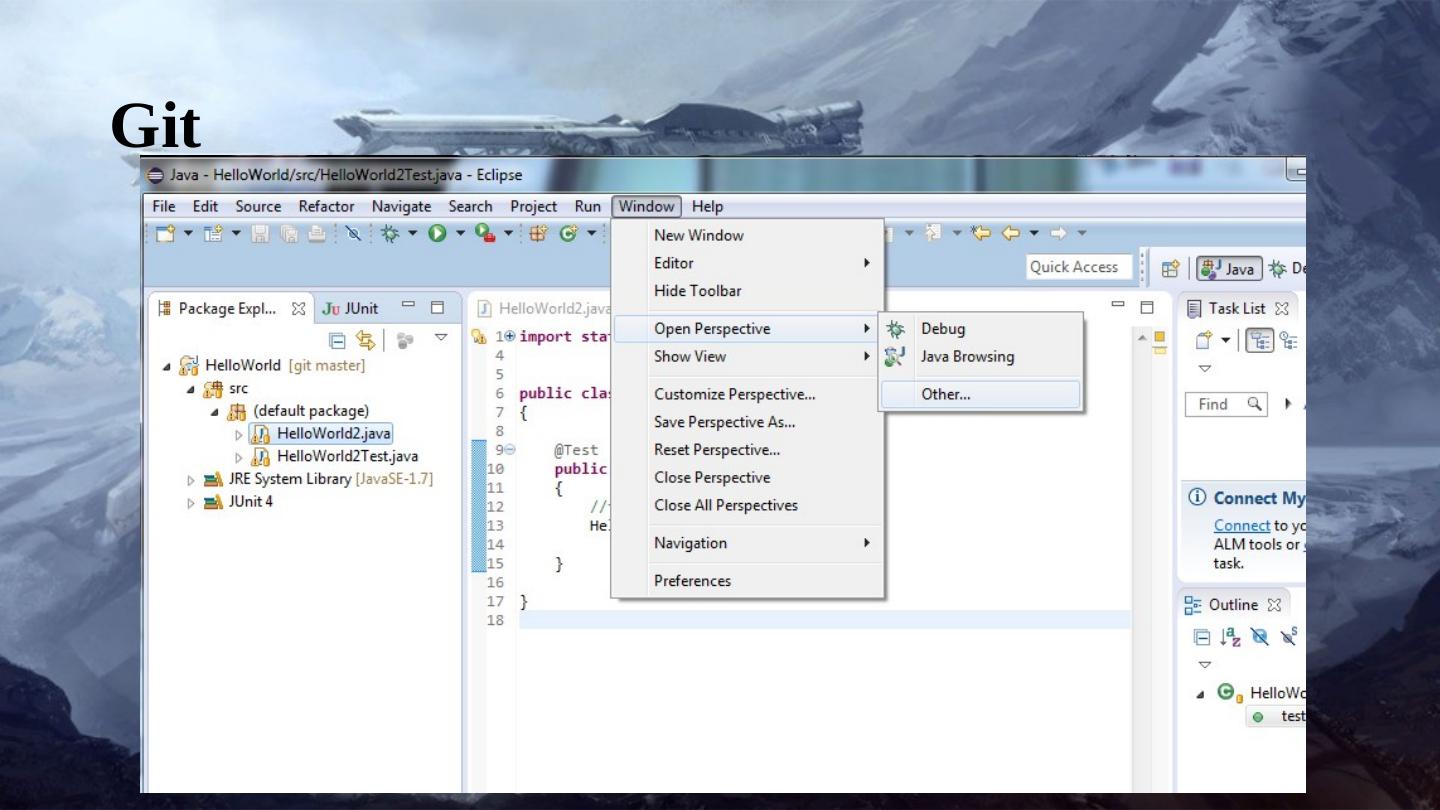Switch to the JUnit tab
Image resolution: width=1440 pixels, height=810 pixels.
click(x=349, y=308)
